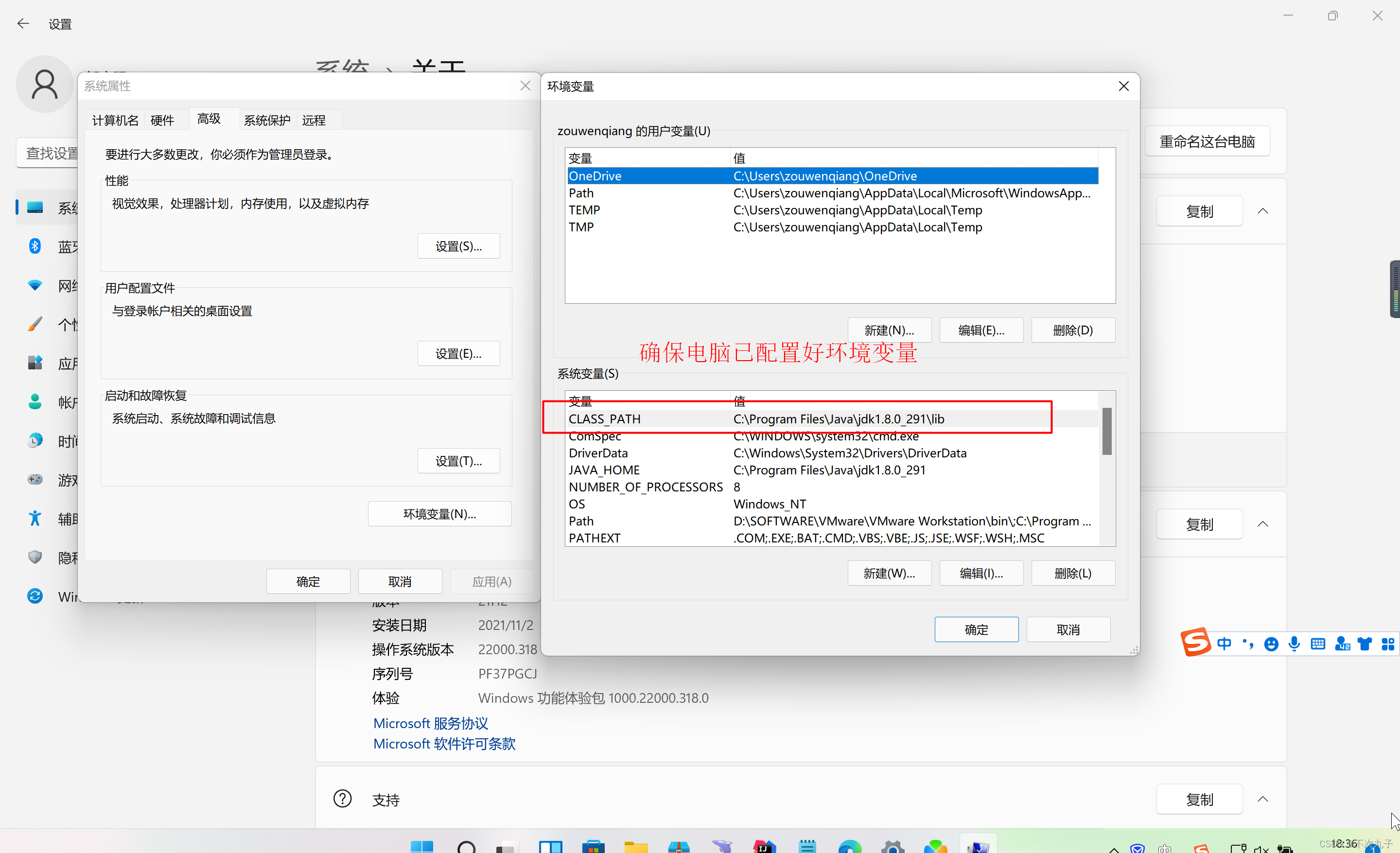The width and height of the screenshot is (1400, 853).
Task: Collapse the support section chevron
Action: [x=1262, y=799]
